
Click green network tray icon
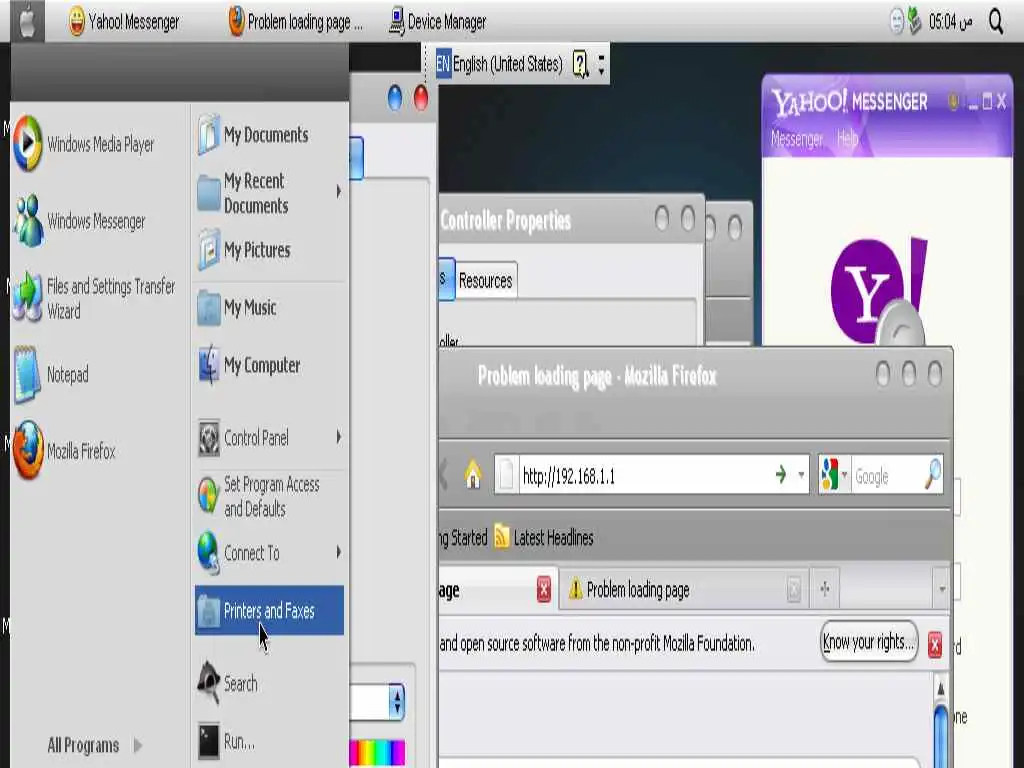click(x=914, y=22)
